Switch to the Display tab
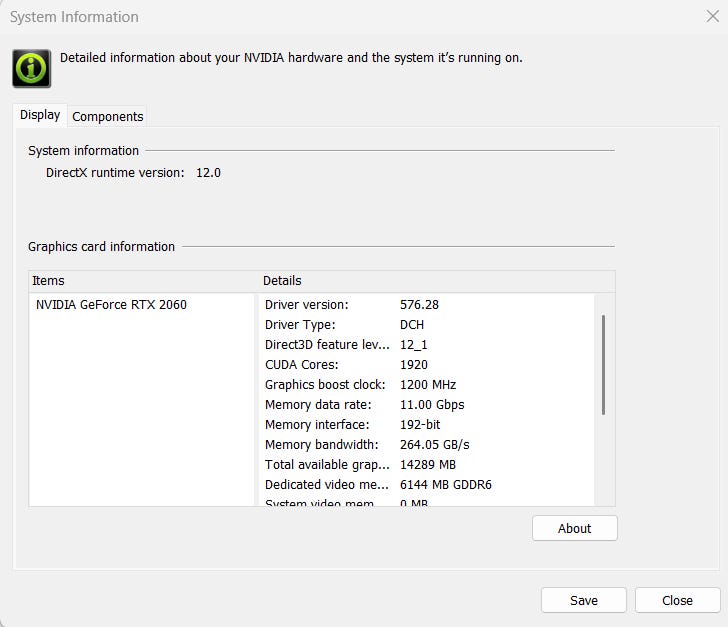The width and height of the screenshot is (728, 627). 40,115
